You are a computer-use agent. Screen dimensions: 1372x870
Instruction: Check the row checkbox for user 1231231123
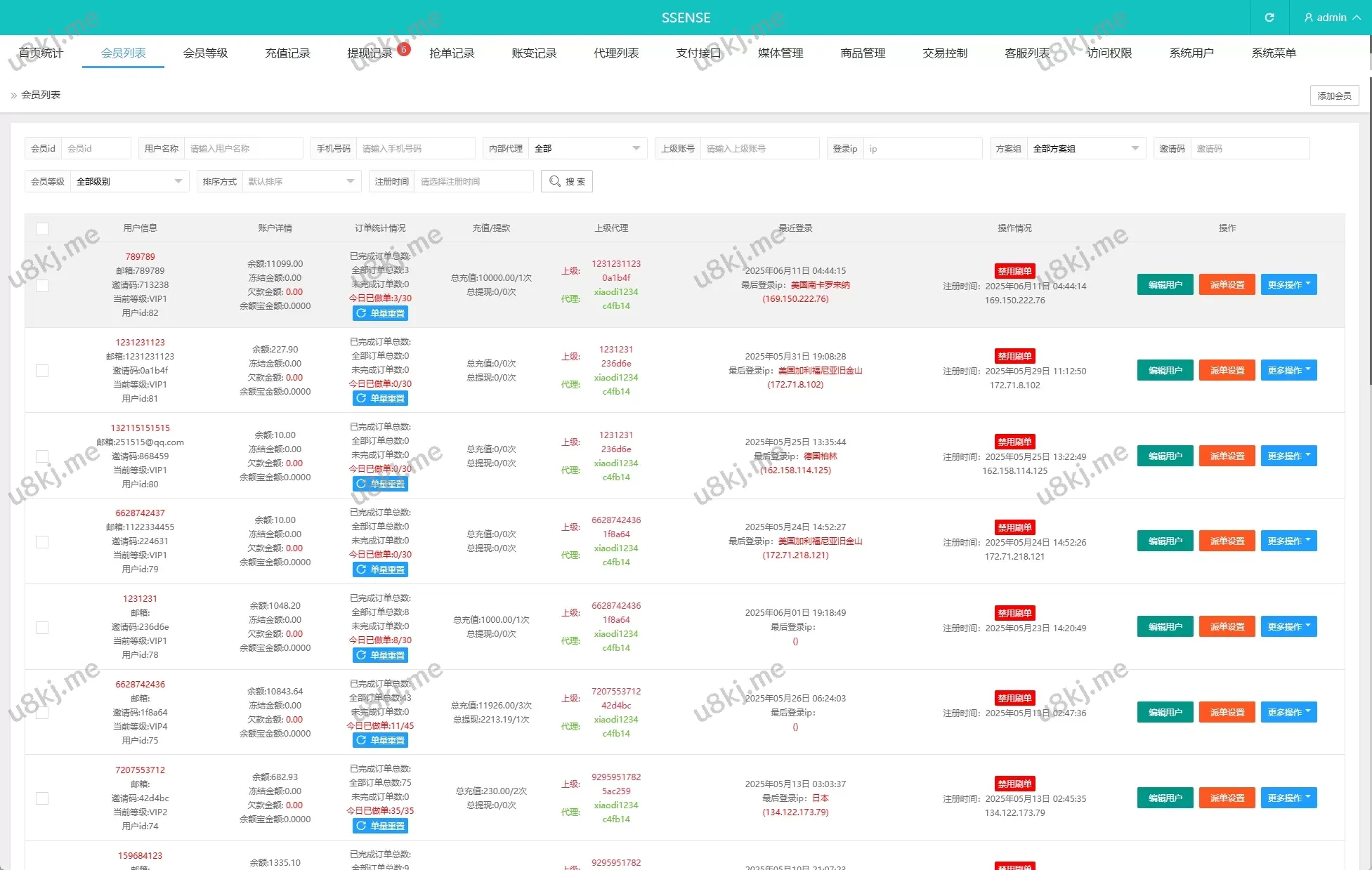coord(42,371)
